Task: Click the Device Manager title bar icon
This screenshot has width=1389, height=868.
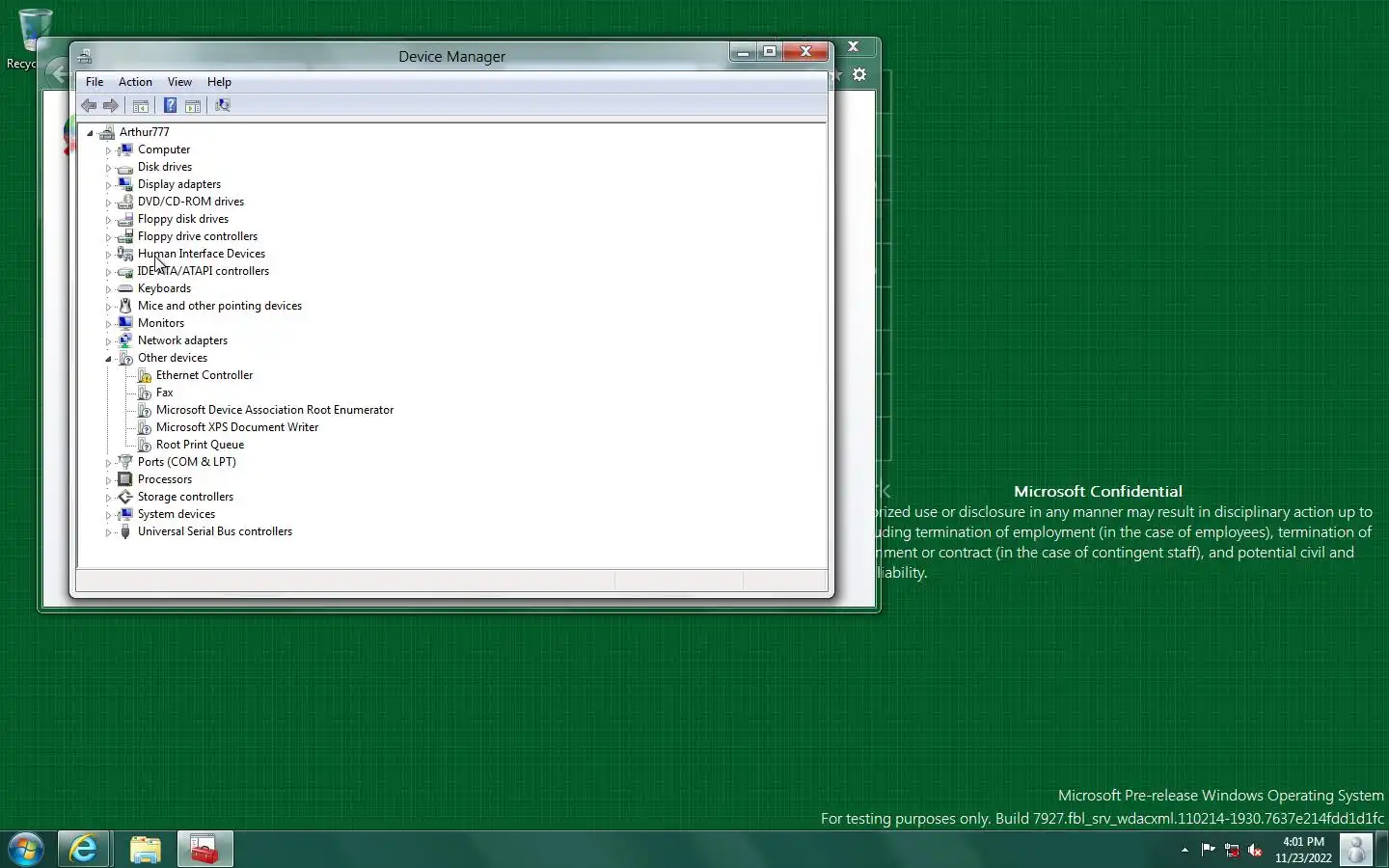Action: coord(85,56)
